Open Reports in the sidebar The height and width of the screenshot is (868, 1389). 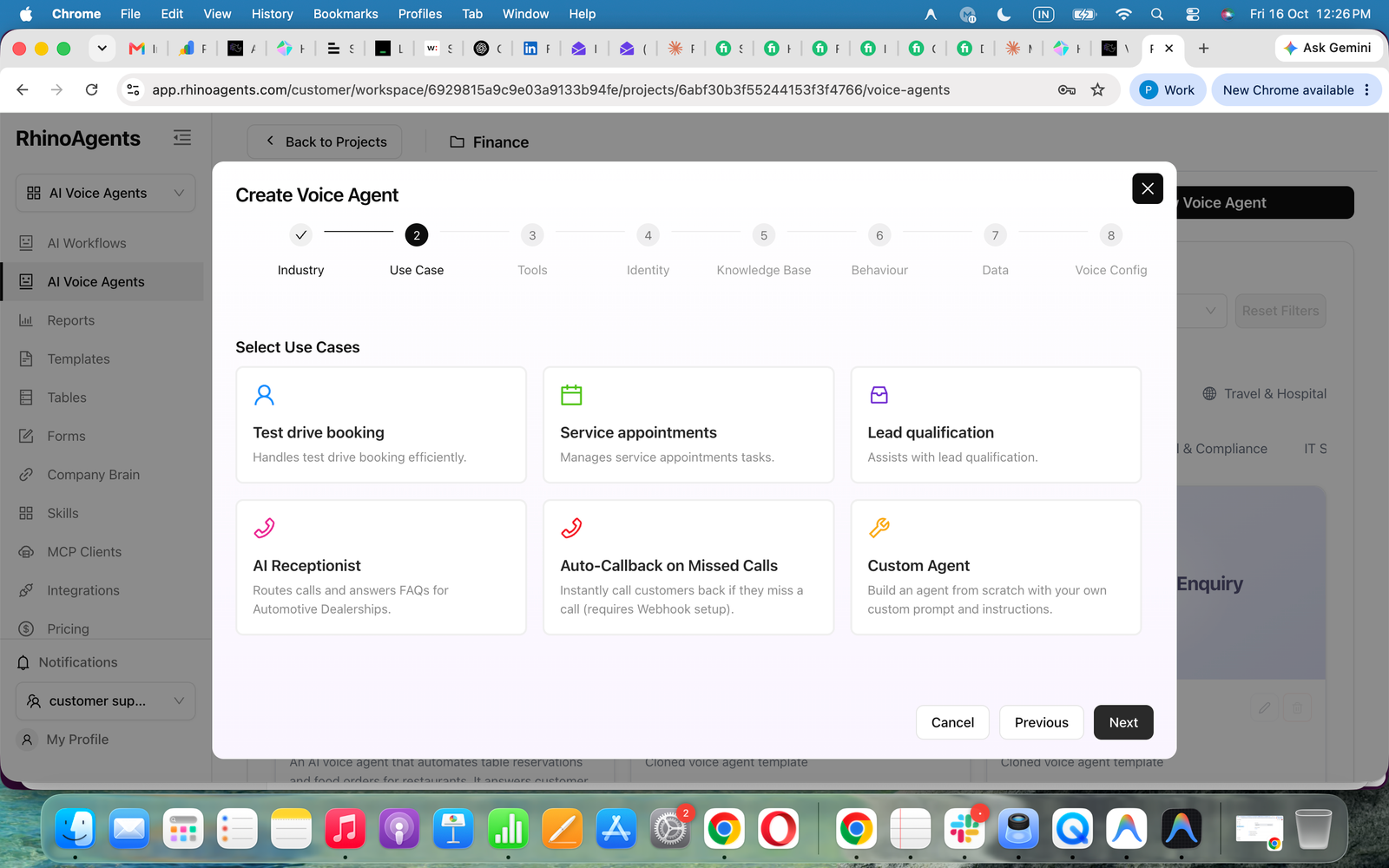pyautogui.click(x=71, y=320)
